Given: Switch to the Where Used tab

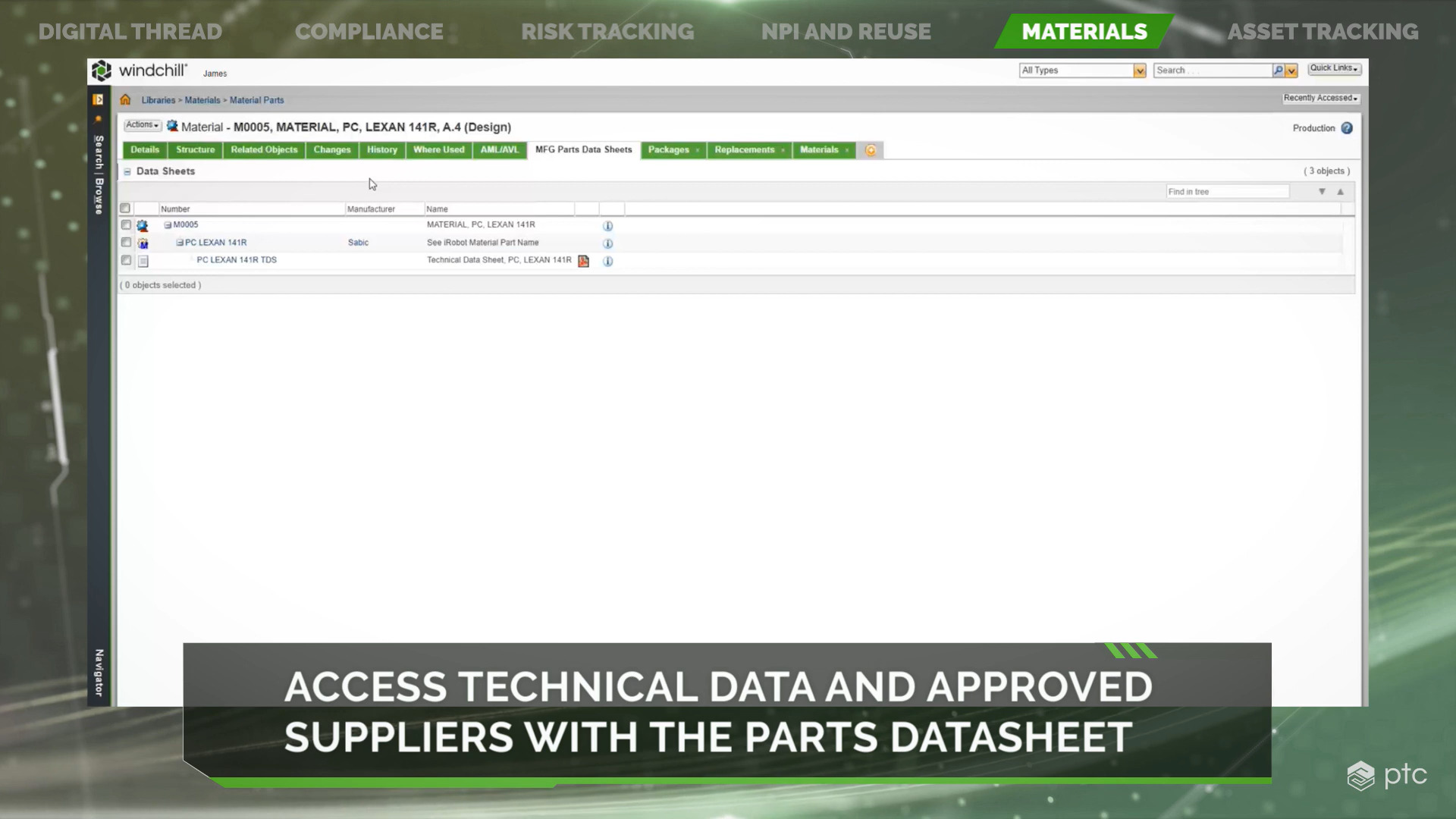Looking at the screenshot, I should [x=439, y=150].
